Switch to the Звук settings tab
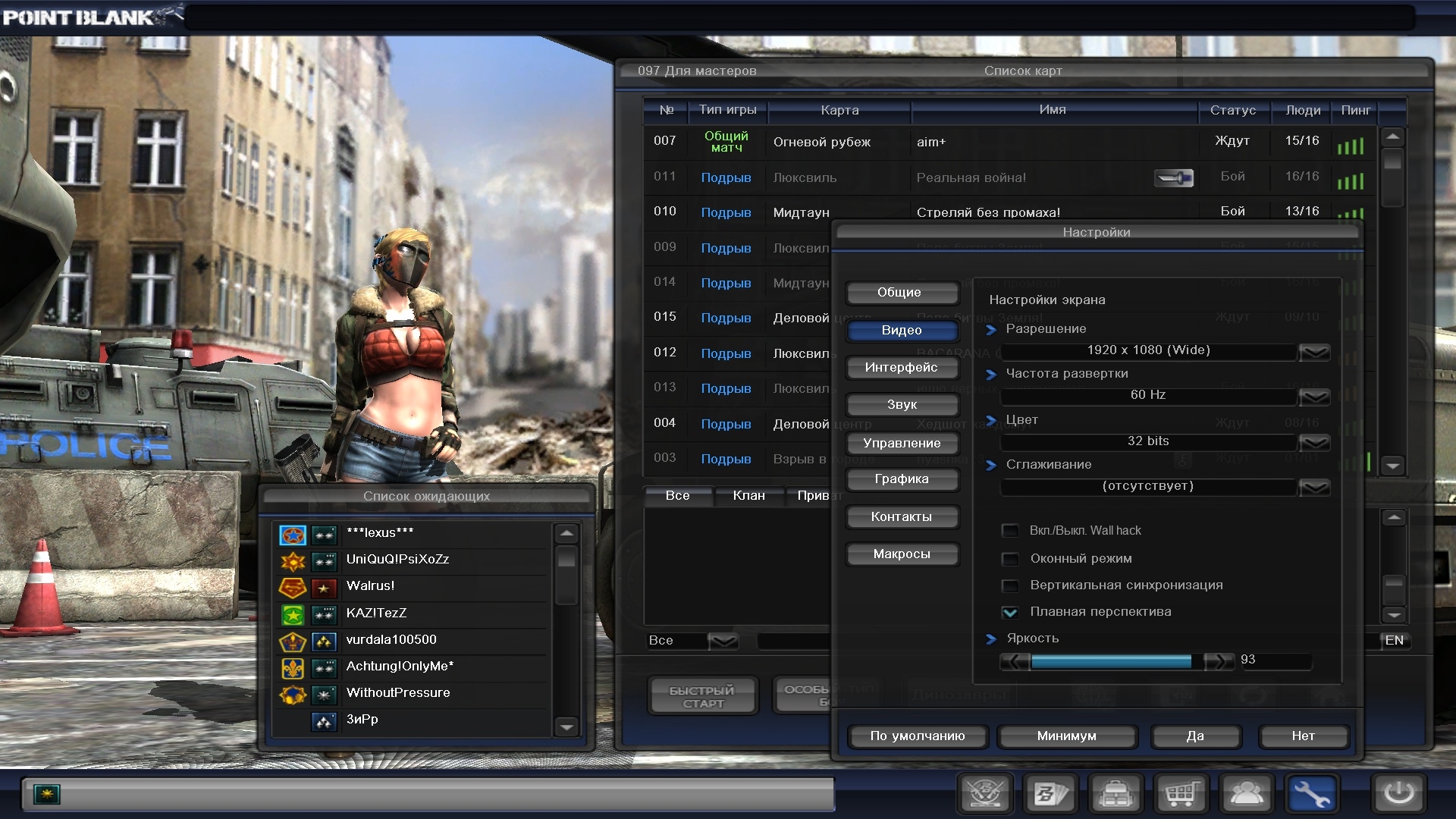 click(902, 405)
